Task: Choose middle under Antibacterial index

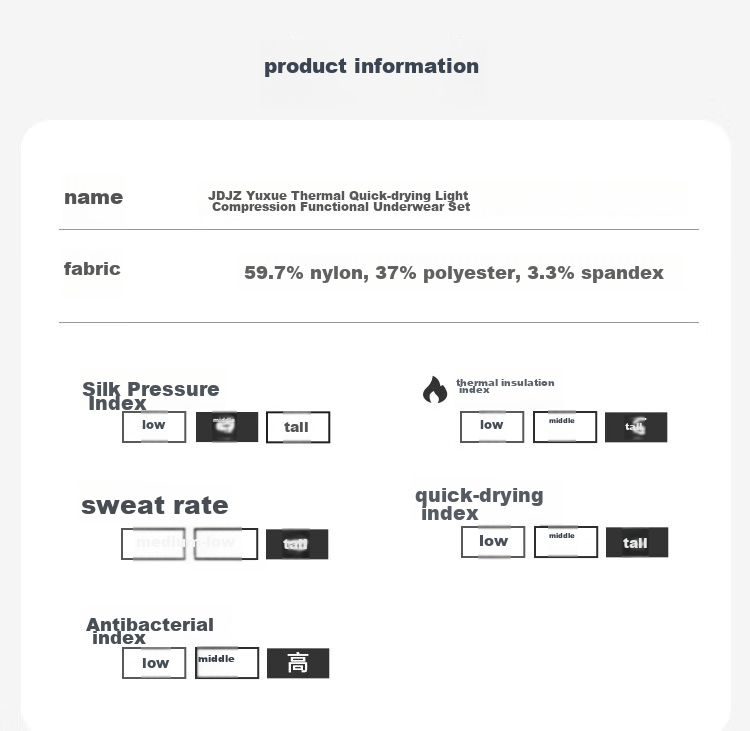Action: [227, 663]
